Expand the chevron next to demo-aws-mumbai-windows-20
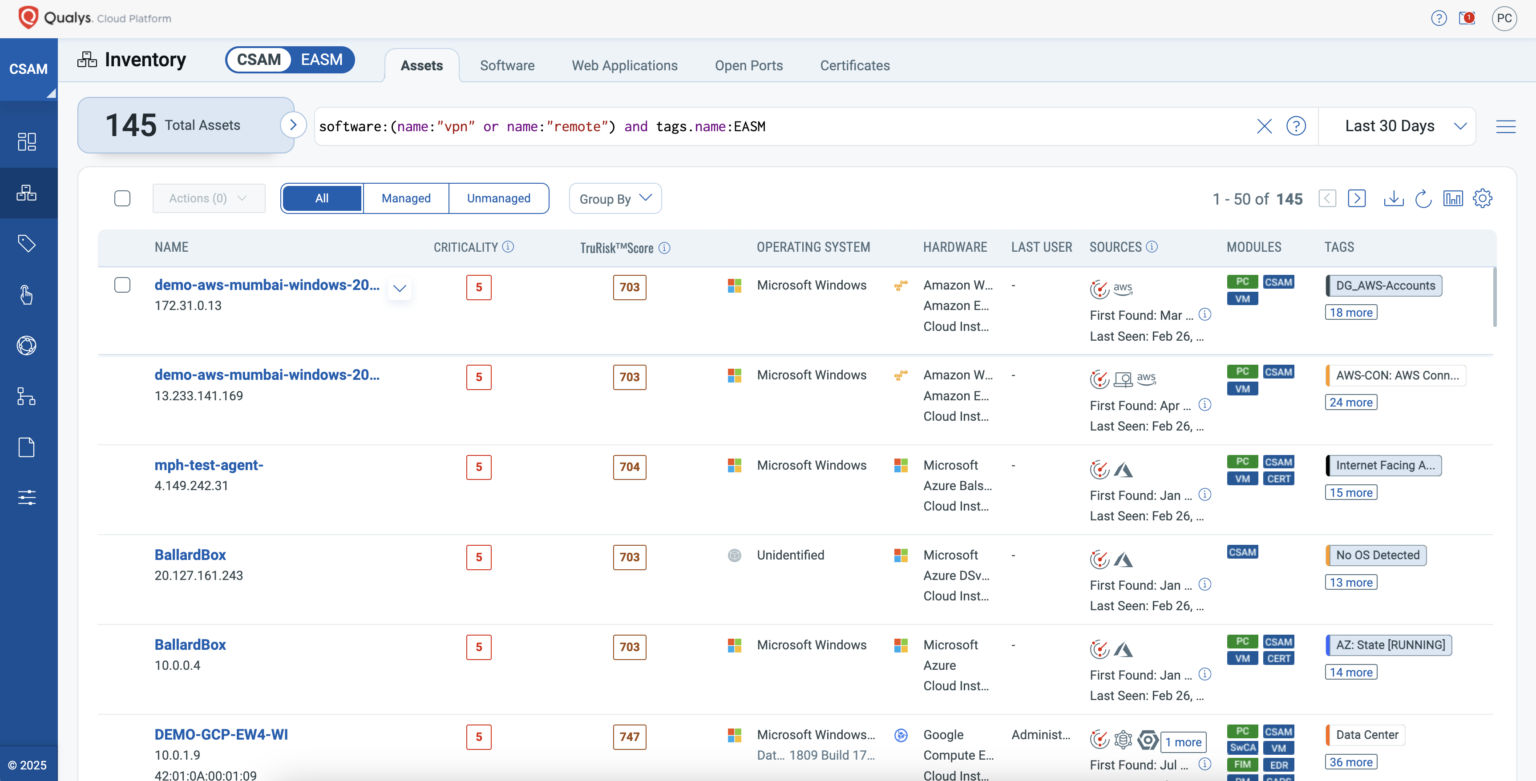Image resolution: width=1536 pixels, height=781 pixels. tap(399, 287)
